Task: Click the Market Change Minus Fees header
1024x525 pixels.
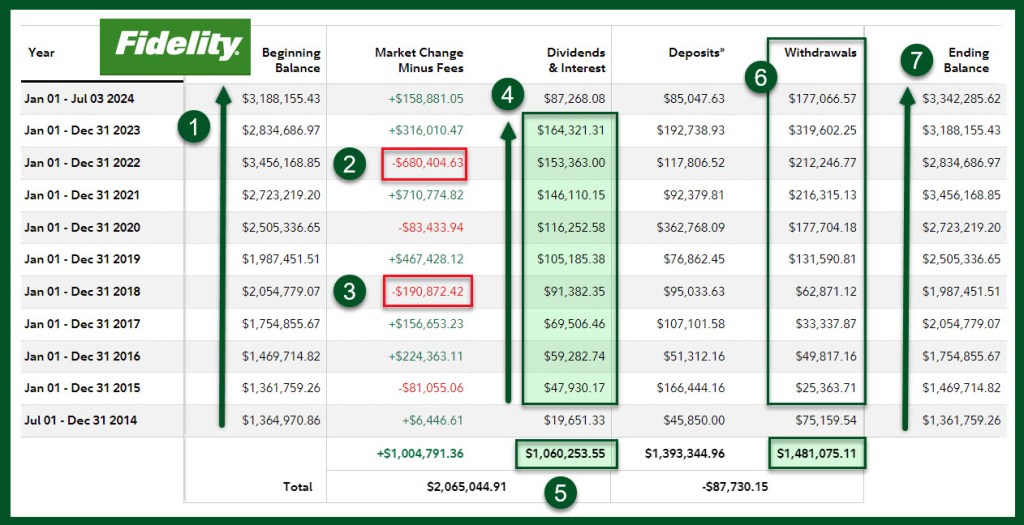Action: pos(419,60)
